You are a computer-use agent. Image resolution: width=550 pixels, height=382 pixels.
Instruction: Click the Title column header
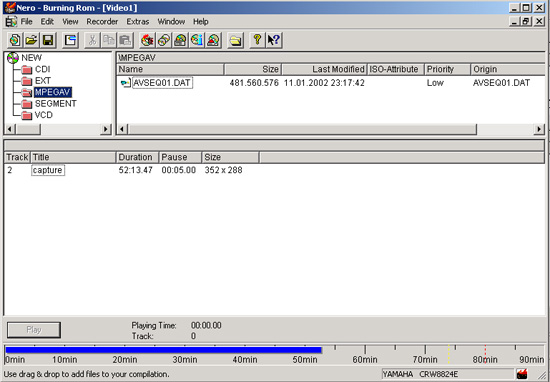pos(73,157)
